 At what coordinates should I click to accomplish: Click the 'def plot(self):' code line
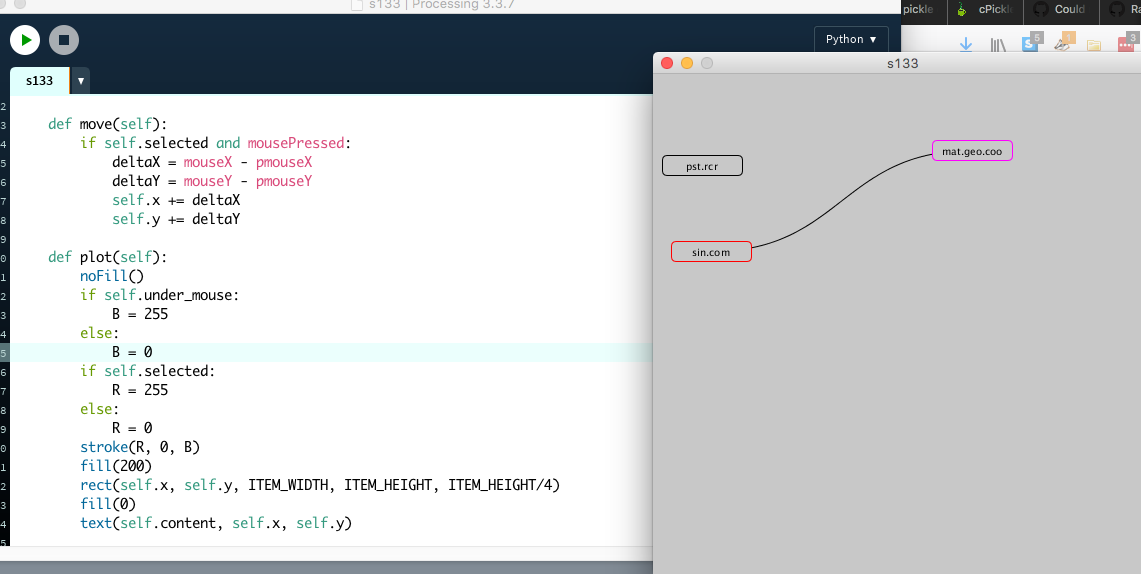click(x=108, y=257)
